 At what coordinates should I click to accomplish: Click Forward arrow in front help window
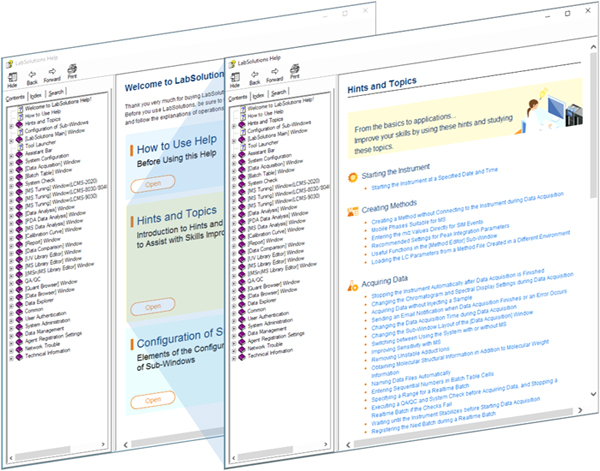(275, 72)
